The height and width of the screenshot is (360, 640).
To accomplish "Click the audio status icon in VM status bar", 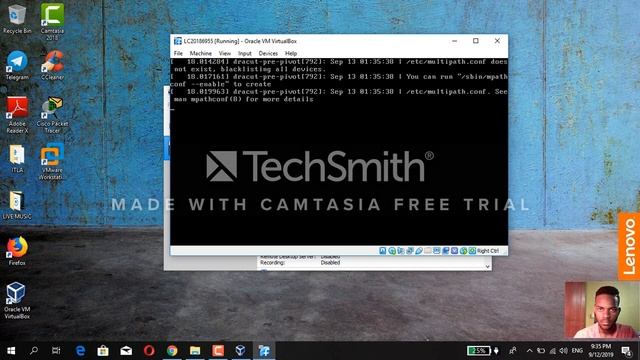I will click(401, 251).
